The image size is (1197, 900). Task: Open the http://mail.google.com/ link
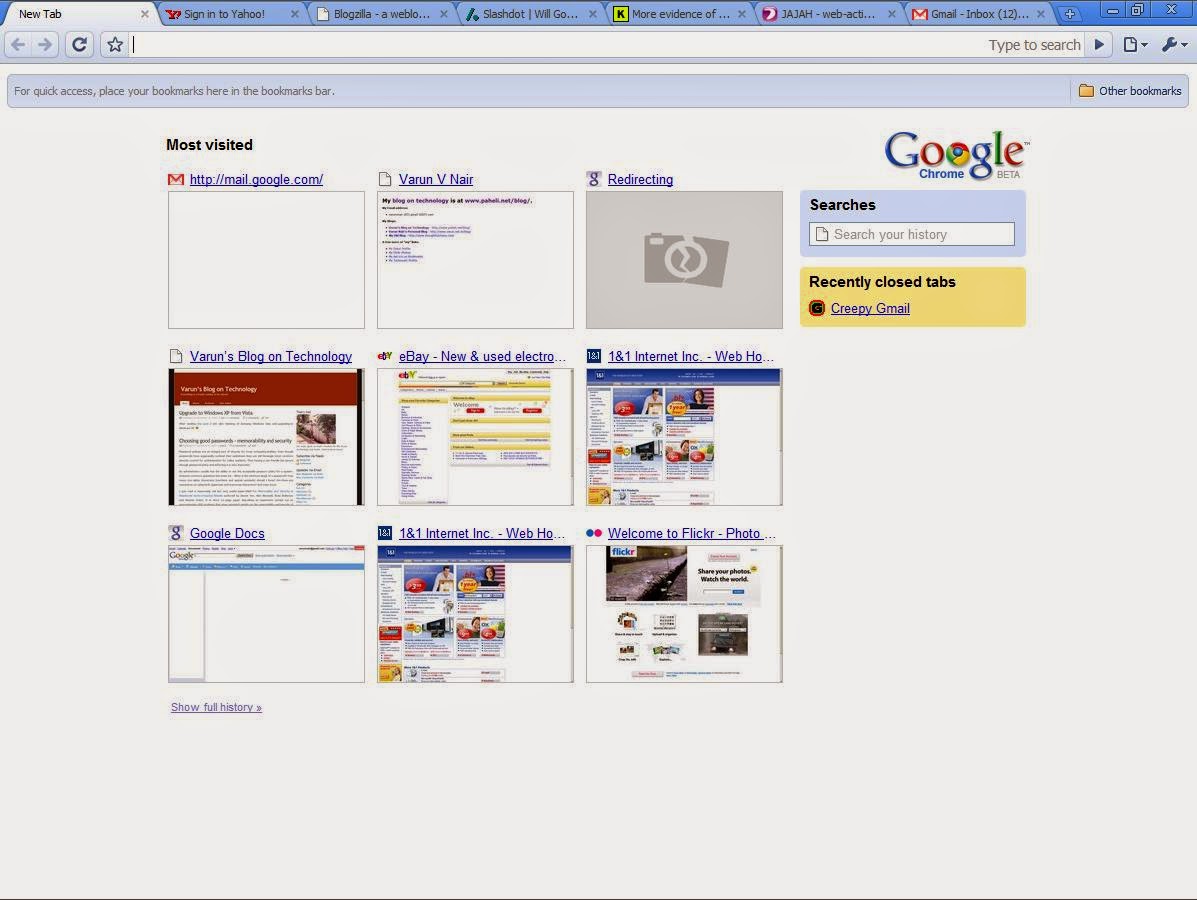pos(256,179)
